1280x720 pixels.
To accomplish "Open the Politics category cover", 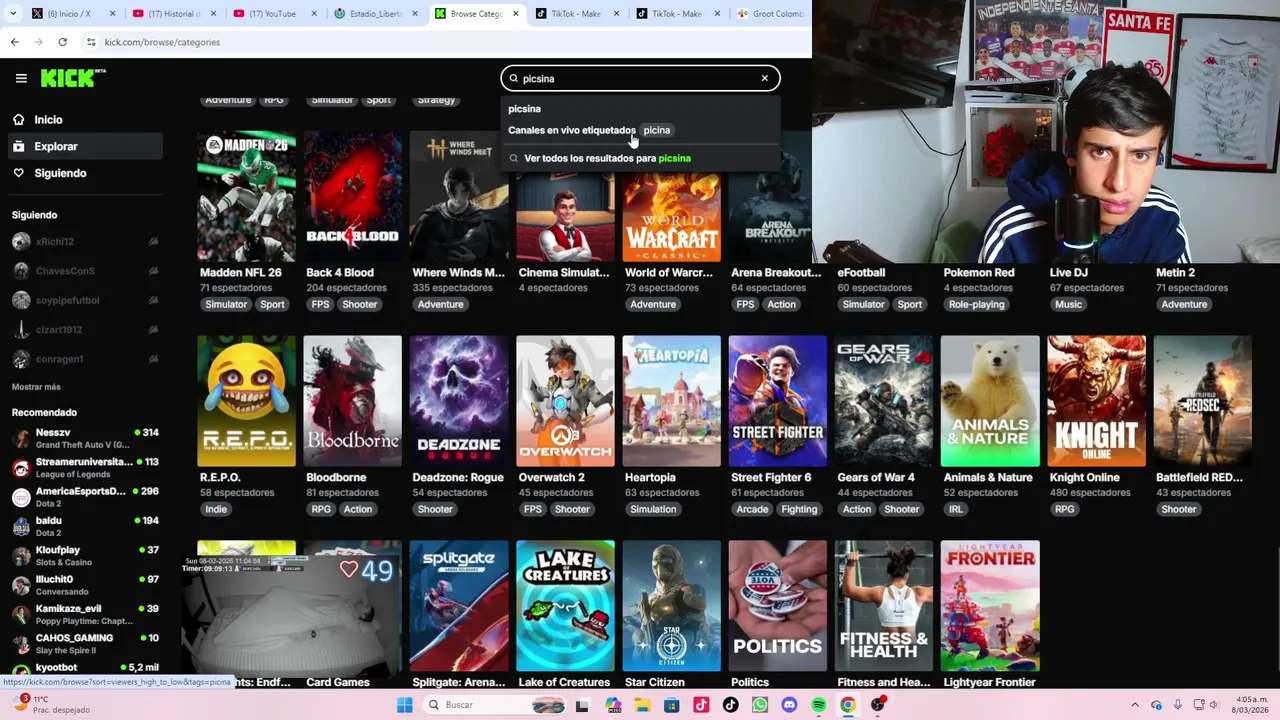I will [x=778, y=606].
